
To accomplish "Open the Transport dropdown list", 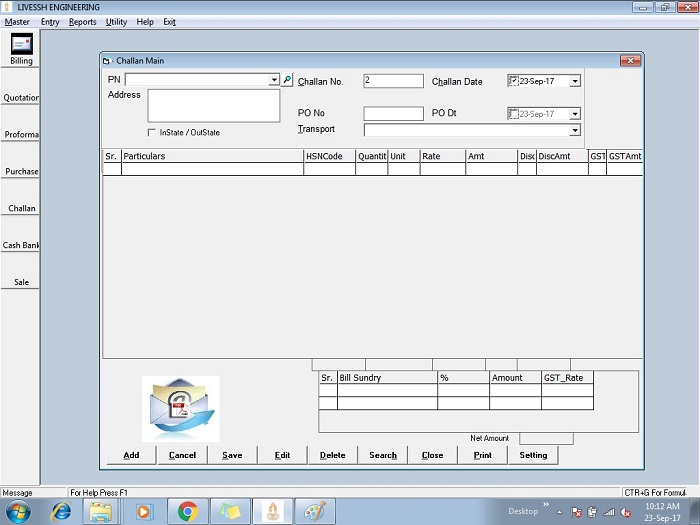I will point(575,130).
